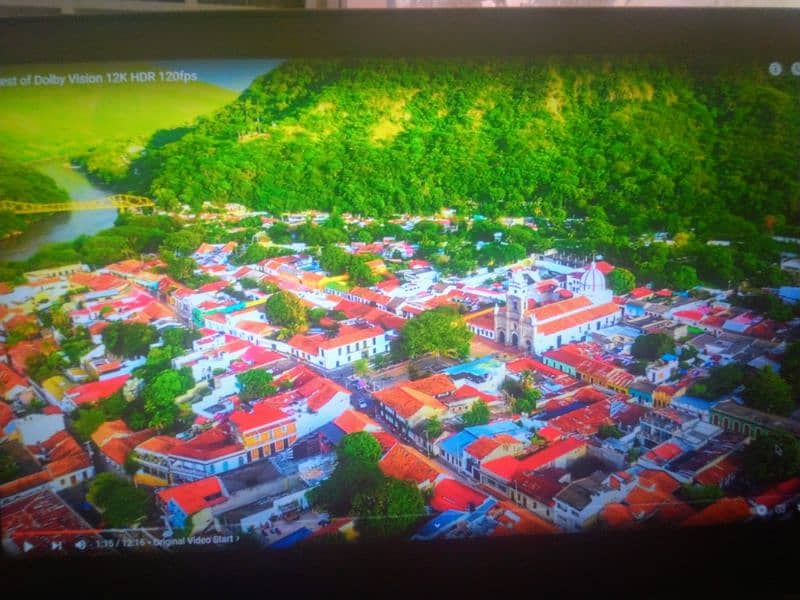This screenshot has width=800, height=600.
Task: Click the center of the video to toggle playback
Action: pyautogui.click(x=400, y=300)
